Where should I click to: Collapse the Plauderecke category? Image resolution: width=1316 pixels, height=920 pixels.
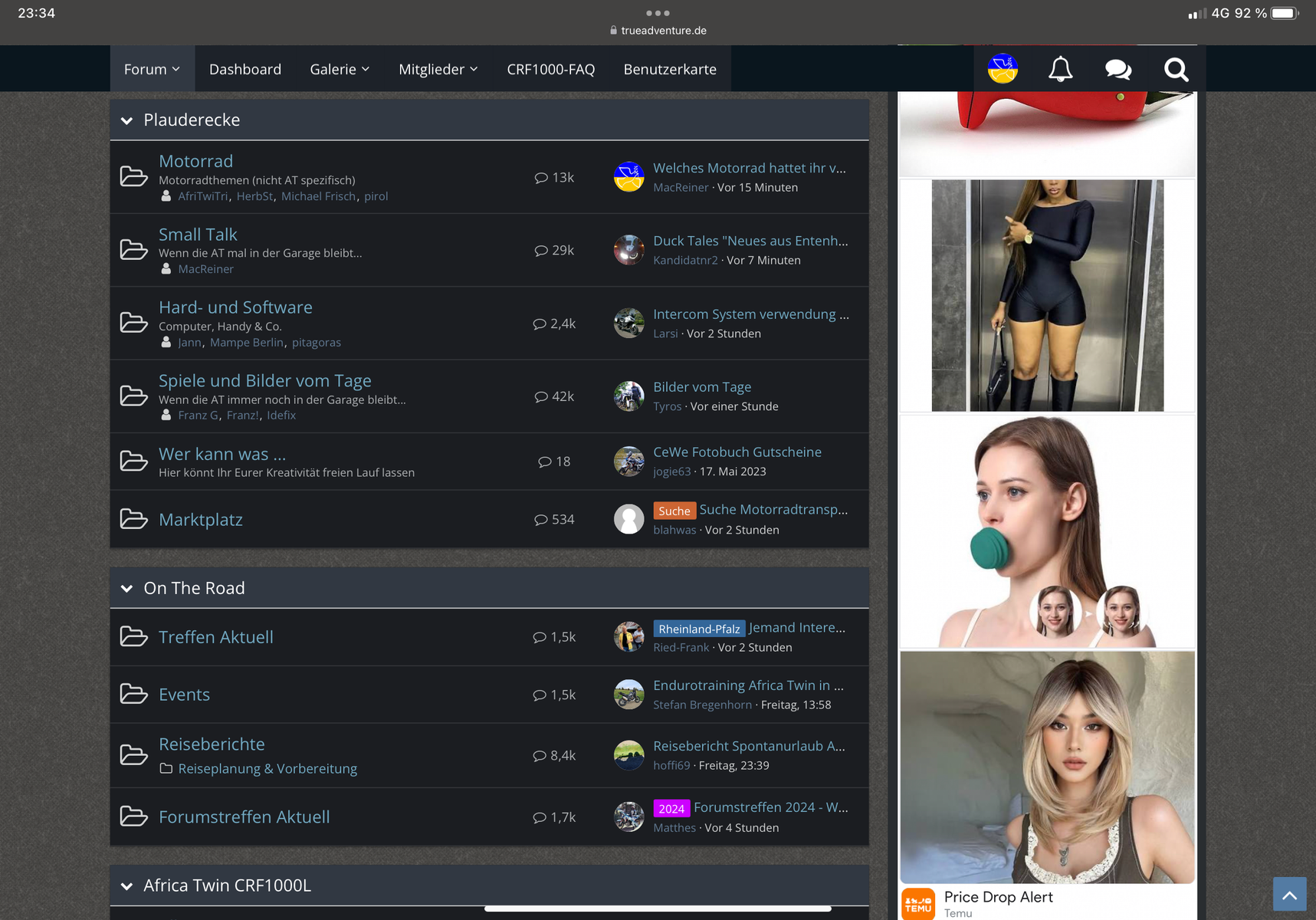coord(127,120)
